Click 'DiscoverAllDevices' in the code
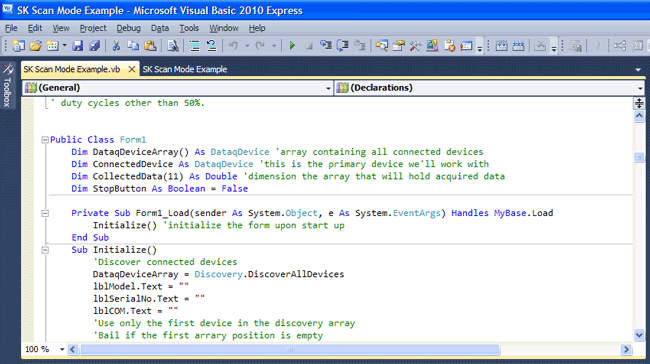 point(296,274)
